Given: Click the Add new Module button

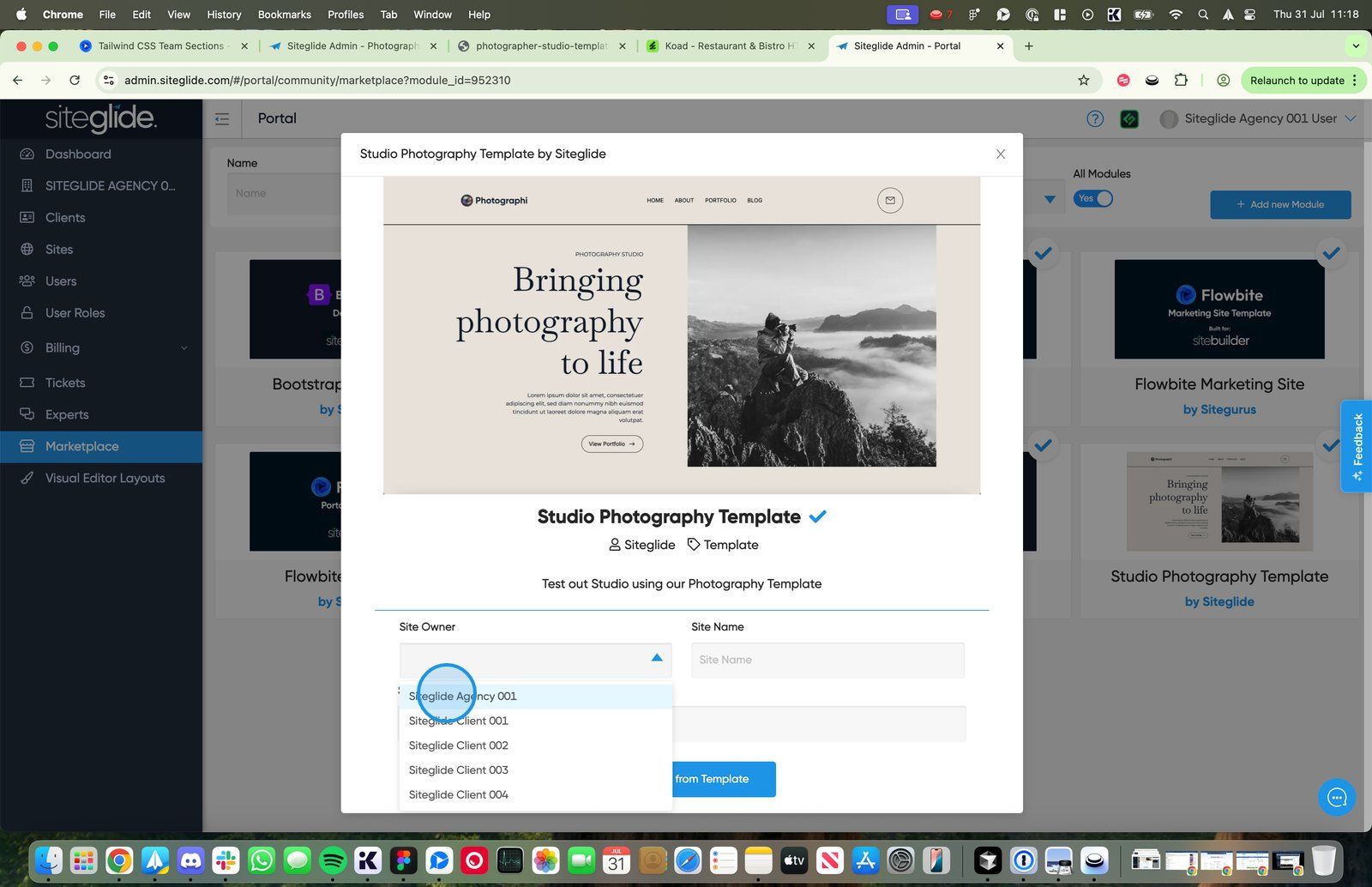Looking at the screenshot, I should [x=1280, y=205].
